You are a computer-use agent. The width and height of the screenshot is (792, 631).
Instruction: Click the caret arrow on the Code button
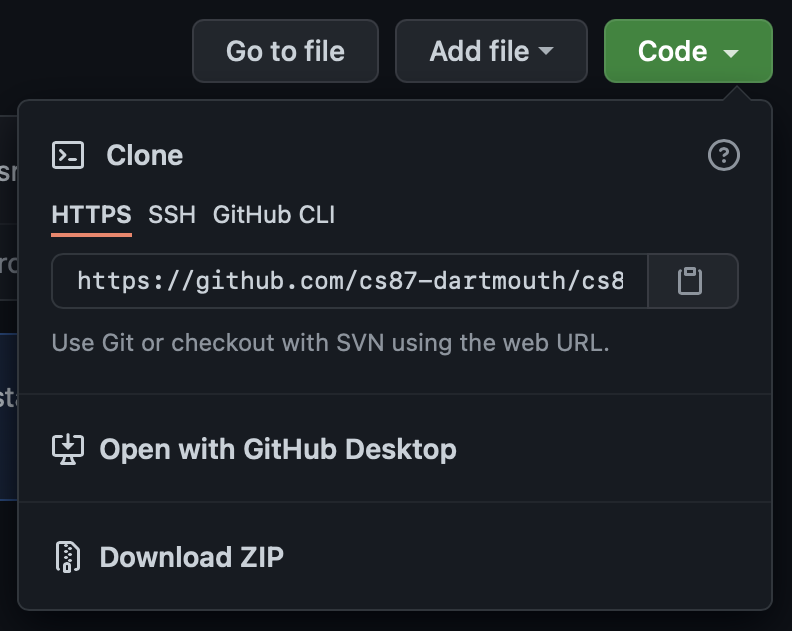tap(731, 53)
